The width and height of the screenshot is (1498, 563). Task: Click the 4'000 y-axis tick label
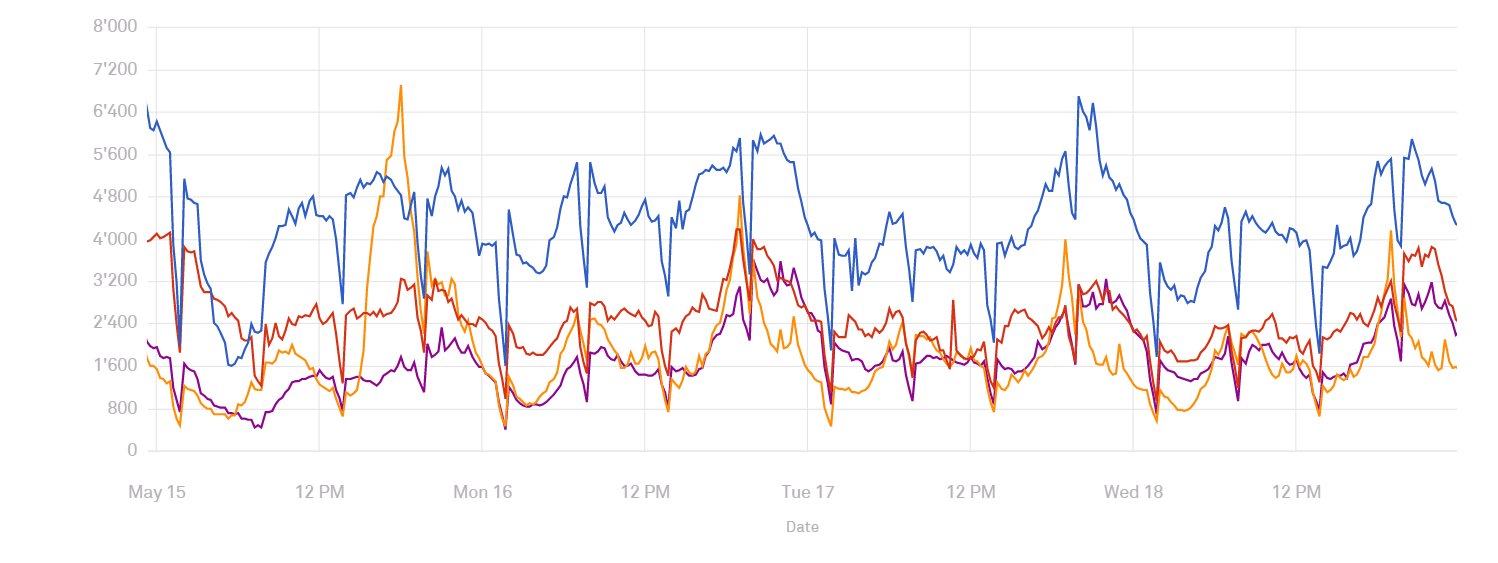pos(115,239)
